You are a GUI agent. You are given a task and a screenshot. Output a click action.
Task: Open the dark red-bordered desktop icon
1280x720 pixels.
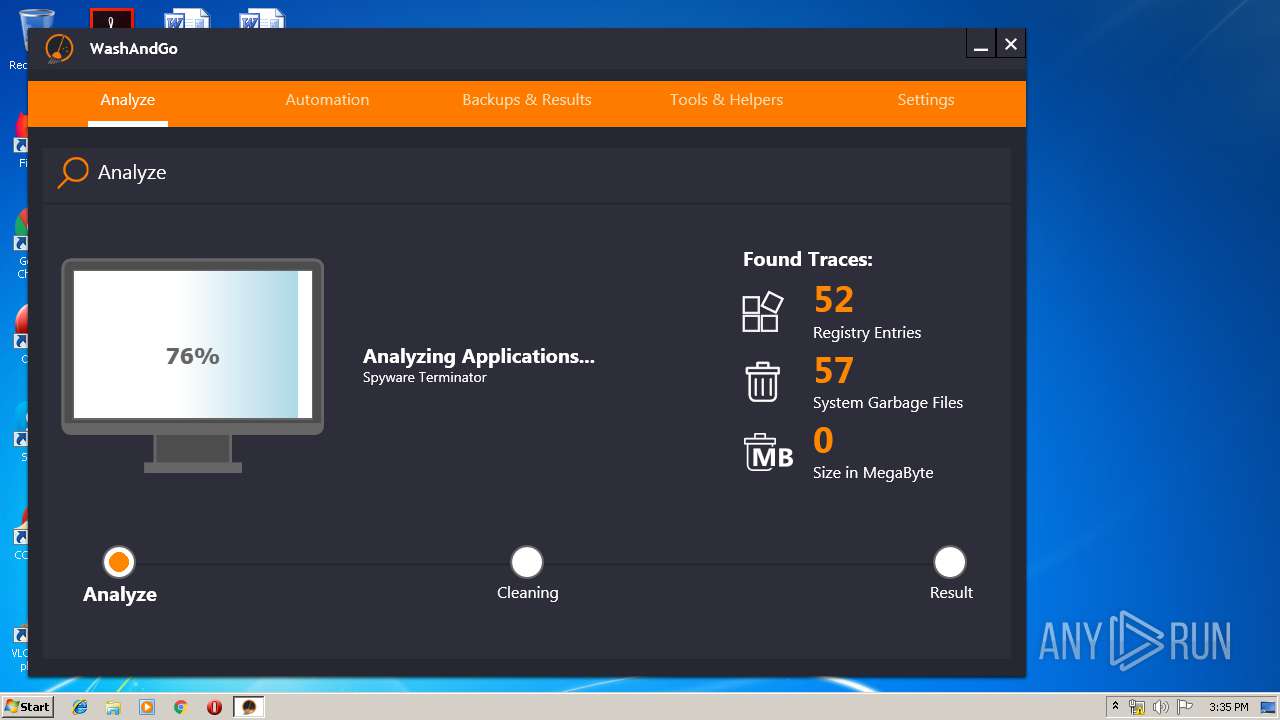click(x=112, y=18)
